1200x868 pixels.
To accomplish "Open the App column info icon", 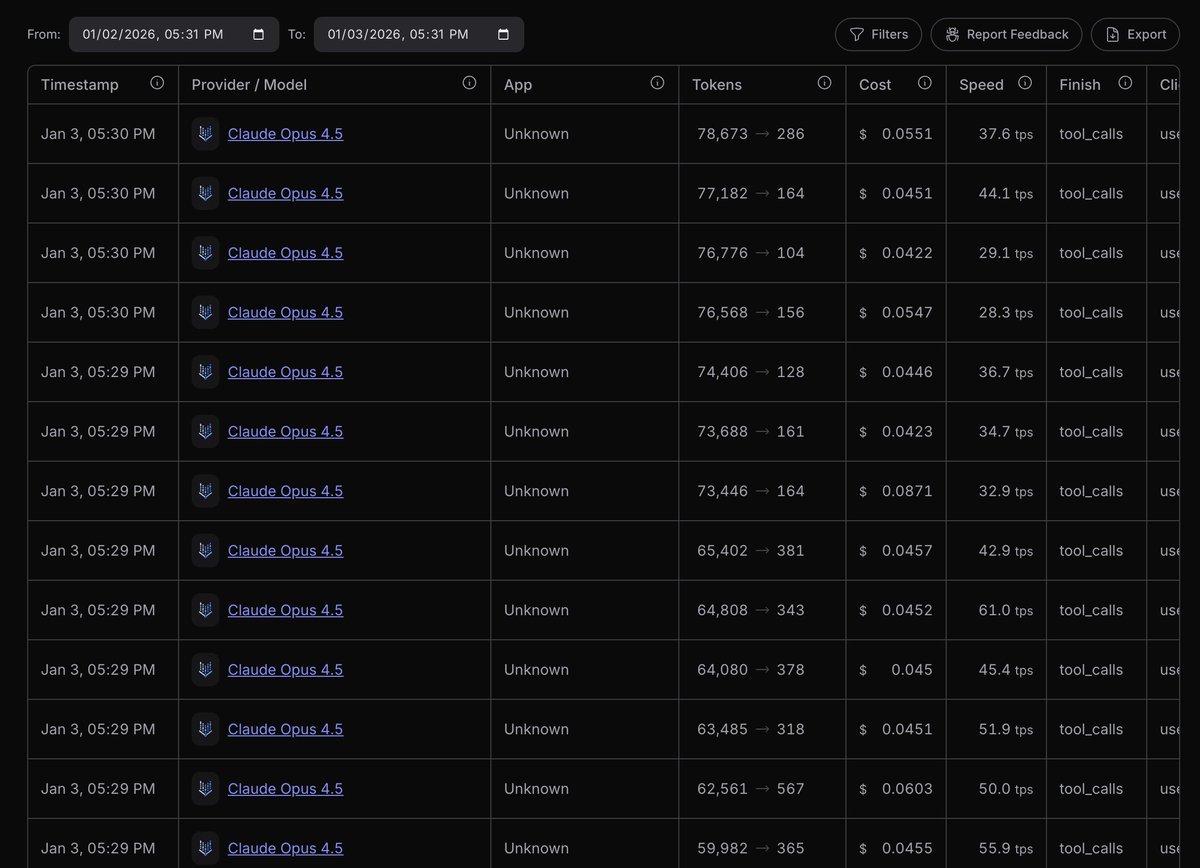I will (x=657, y=83).
